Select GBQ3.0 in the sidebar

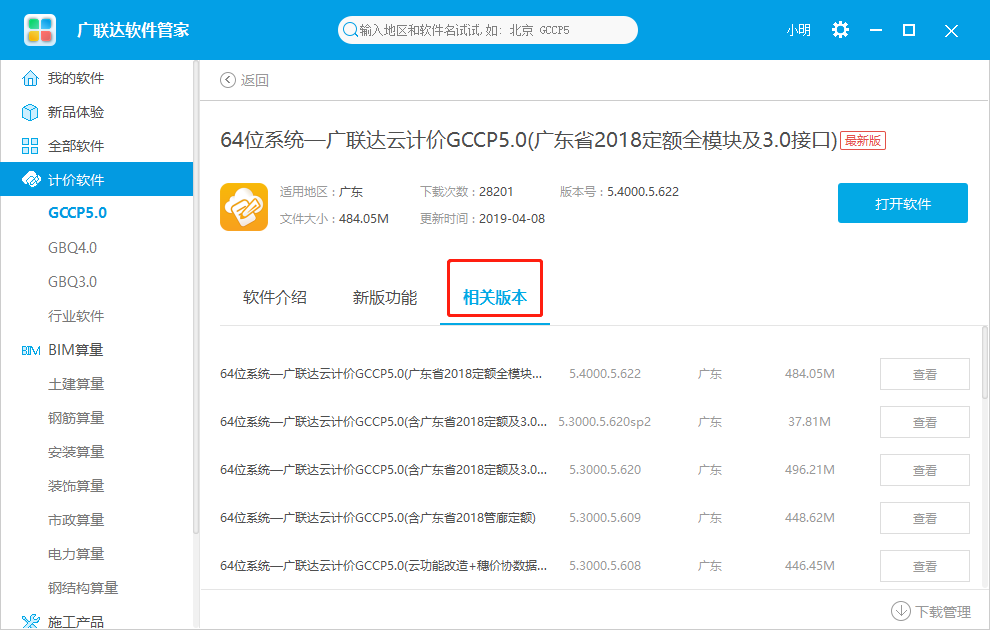coord(73,282)
